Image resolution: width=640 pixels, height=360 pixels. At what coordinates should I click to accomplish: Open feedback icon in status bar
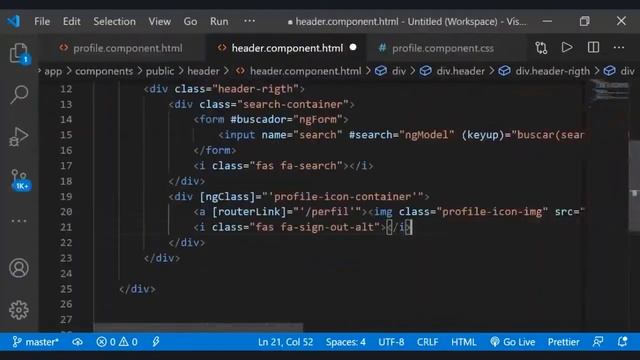(x=598, y=342)
